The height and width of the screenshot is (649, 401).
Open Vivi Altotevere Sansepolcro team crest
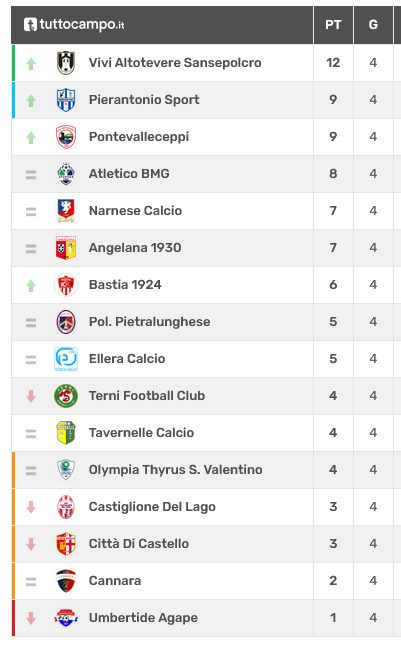coord(66,62)
